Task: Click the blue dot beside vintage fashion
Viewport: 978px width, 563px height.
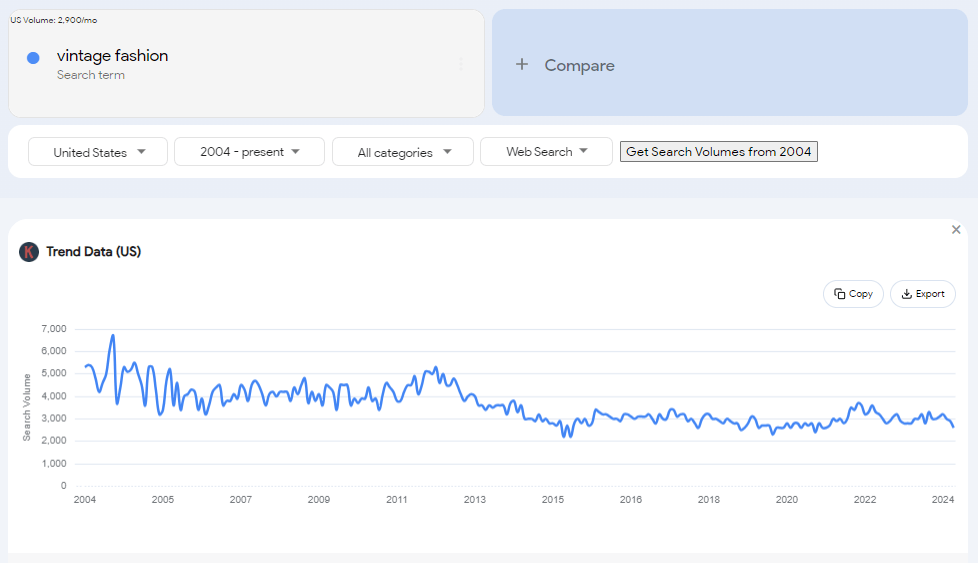Action: pyautogui.click(x=34, y=58)
